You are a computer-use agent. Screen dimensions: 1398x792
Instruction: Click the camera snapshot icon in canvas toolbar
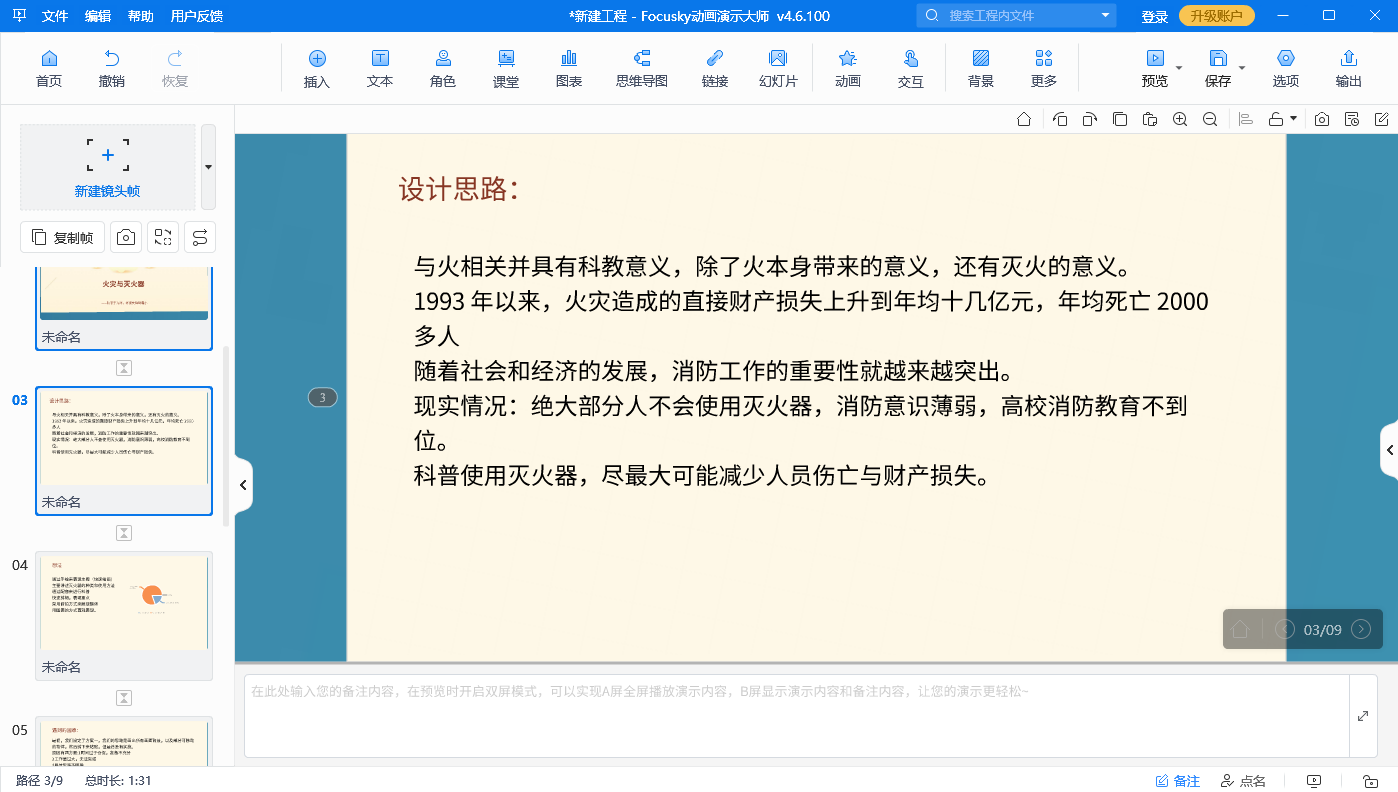click(x=1322, y=119)
